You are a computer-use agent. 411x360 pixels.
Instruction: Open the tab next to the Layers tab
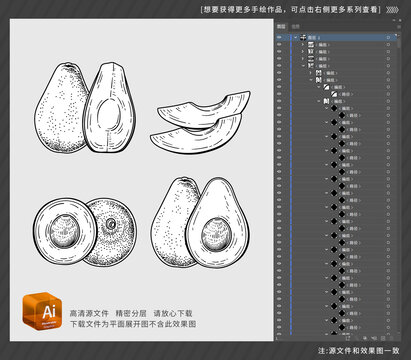[x=295, y=27]
